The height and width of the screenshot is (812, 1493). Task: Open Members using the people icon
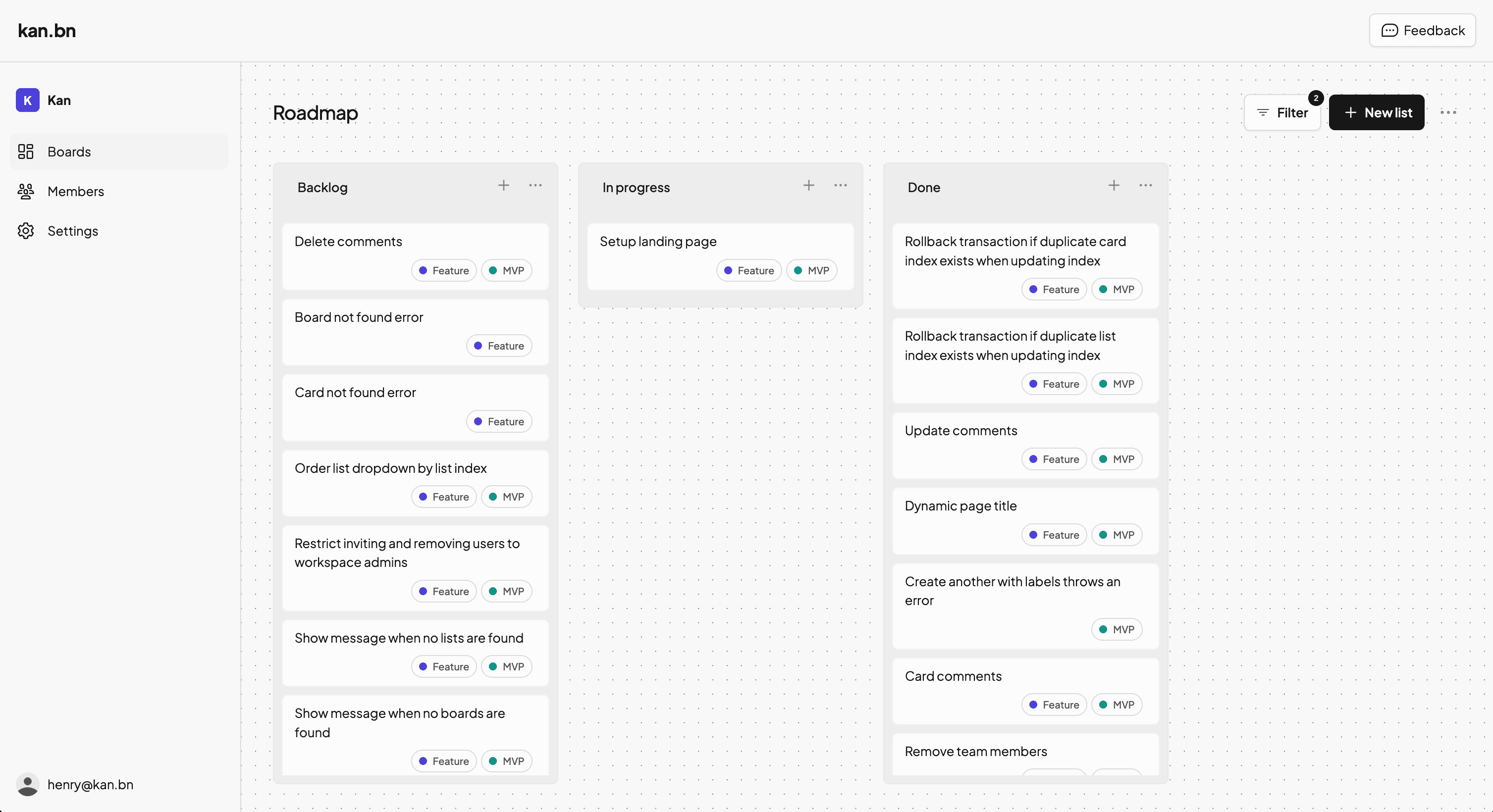[25, 191]
